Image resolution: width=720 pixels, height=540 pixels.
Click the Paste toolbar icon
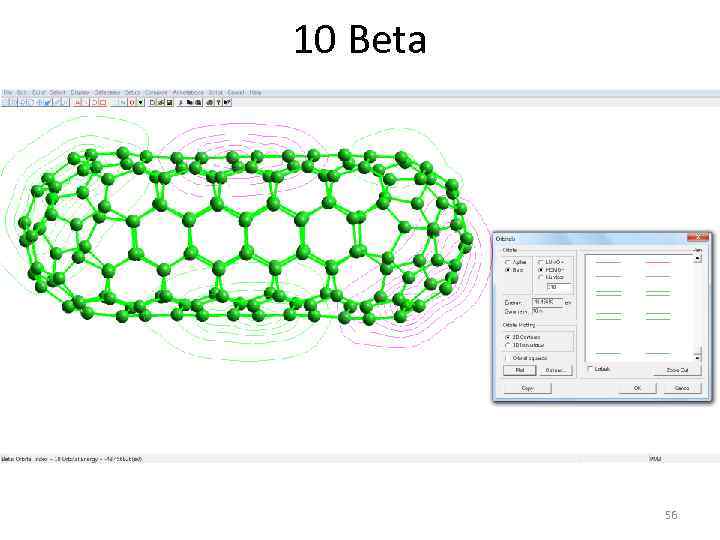pos(198,102)
